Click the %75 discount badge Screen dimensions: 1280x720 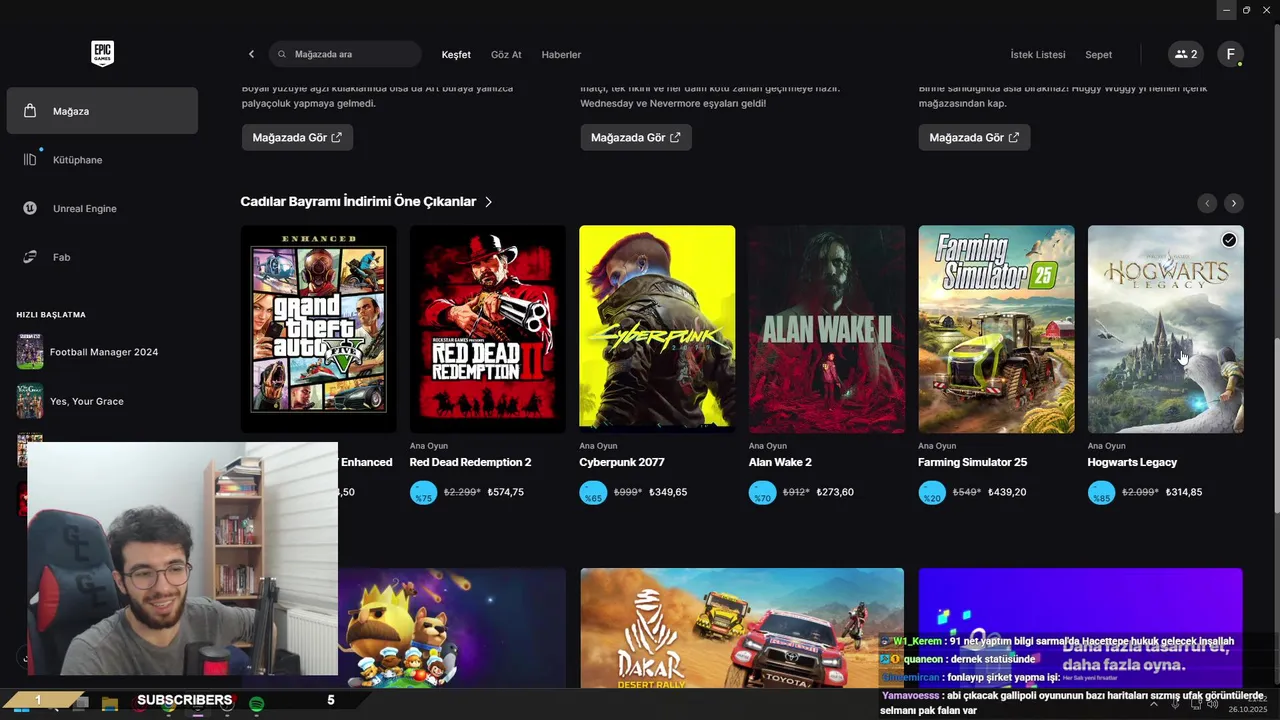tap(424, 492)
